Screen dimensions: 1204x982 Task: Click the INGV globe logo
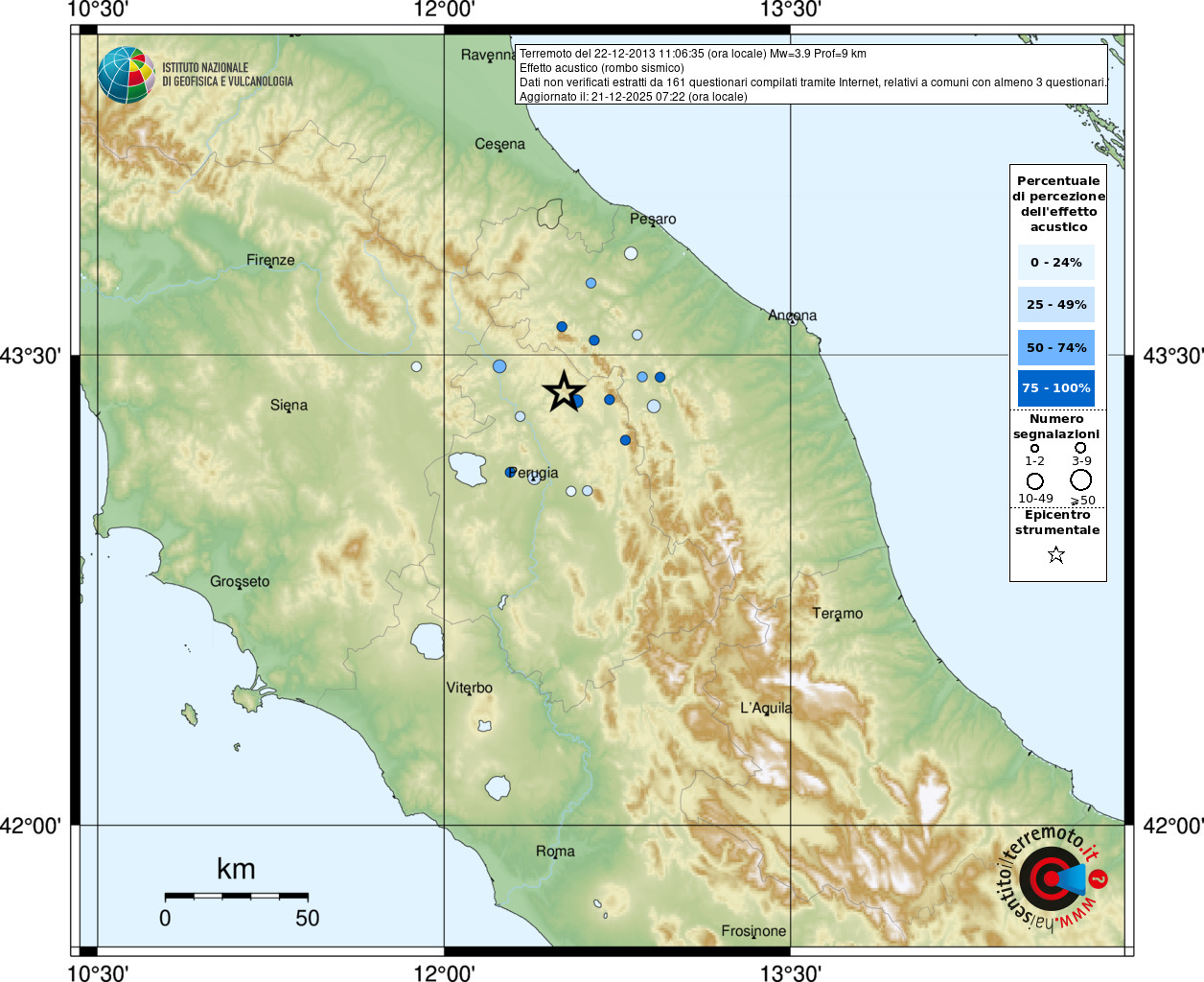[x=126, y=75]
